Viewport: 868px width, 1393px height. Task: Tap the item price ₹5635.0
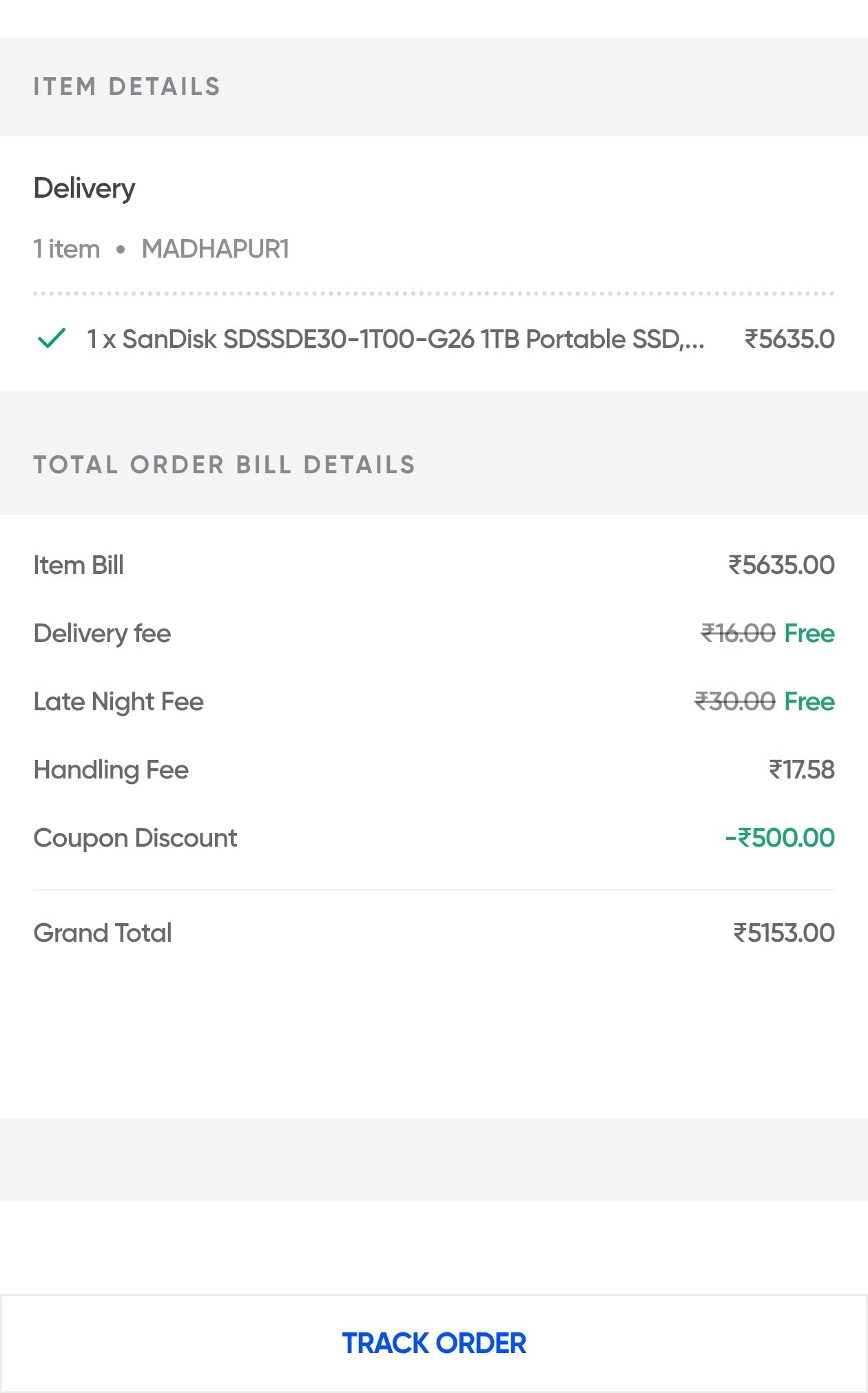click(789, 339)
